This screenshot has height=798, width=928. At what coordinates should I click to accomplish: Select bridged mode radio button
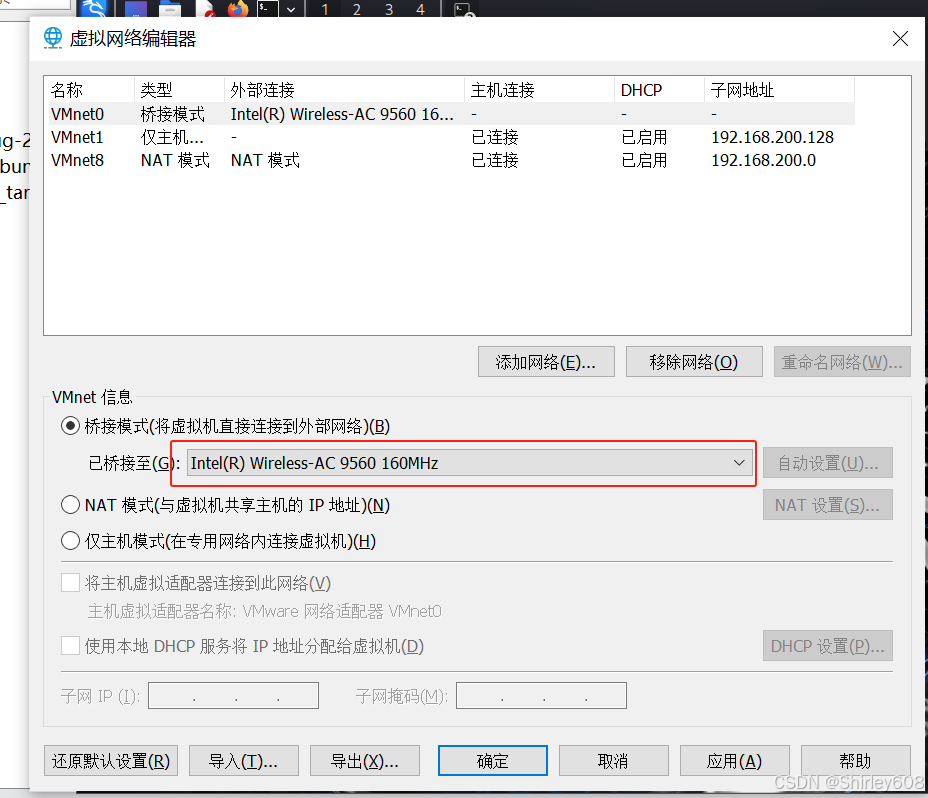pos(70,426)
